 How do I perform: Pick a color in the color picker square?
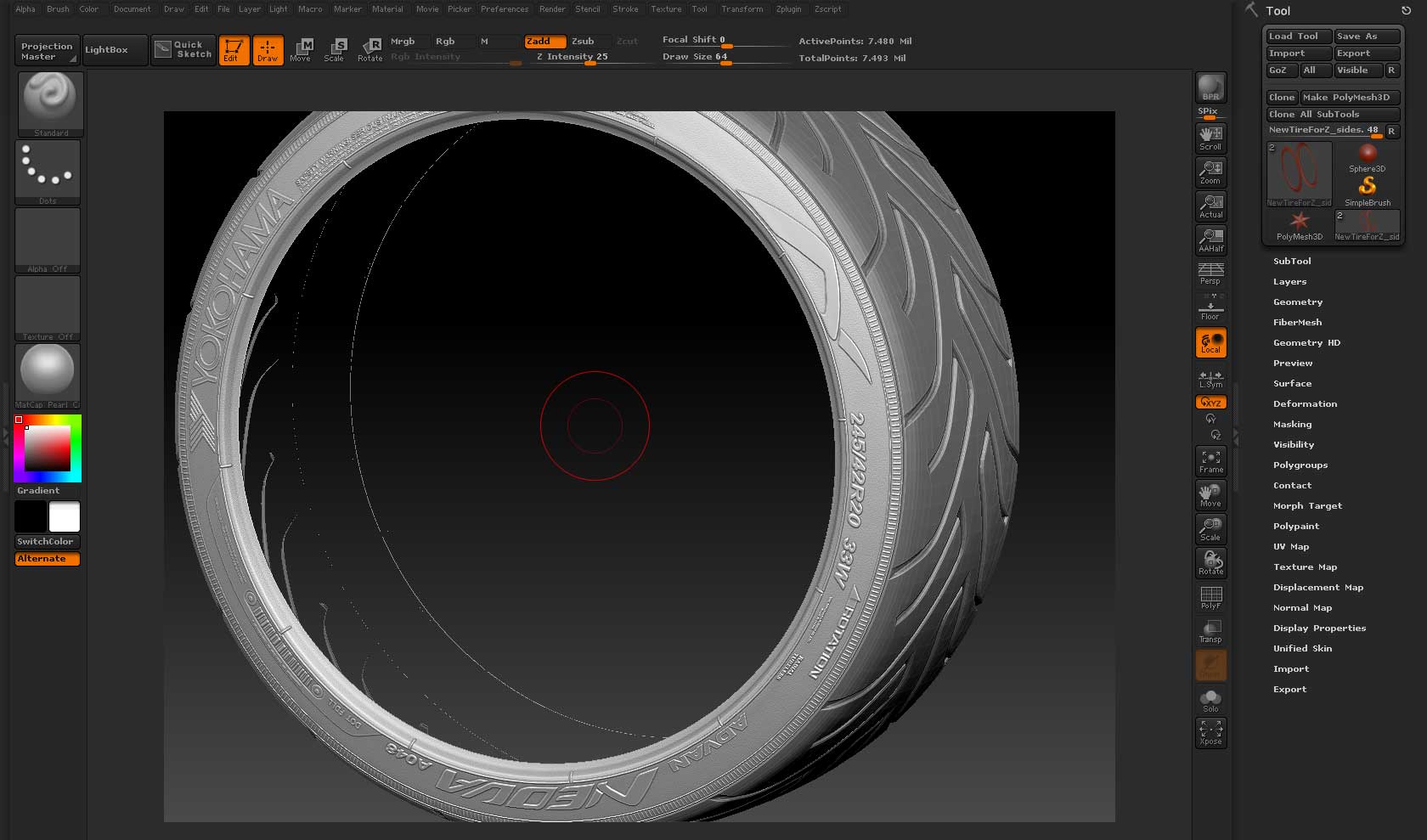click(x=48, y=448)
